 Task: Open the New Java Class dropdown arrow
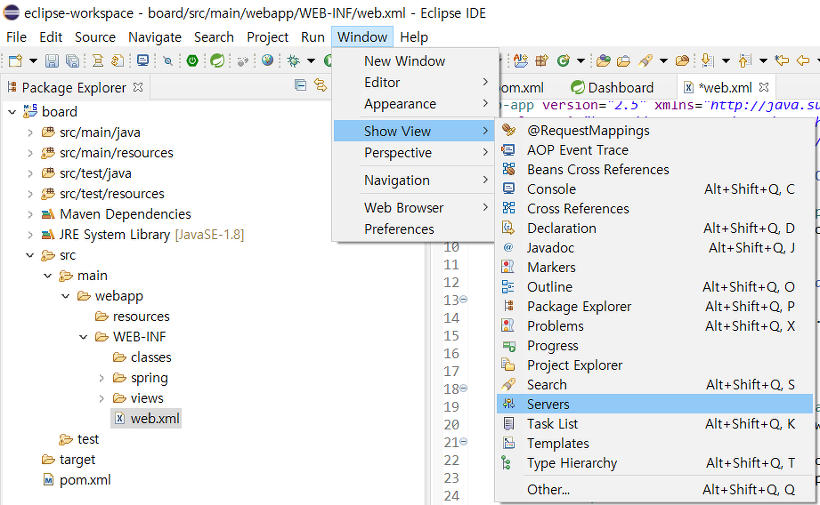580,61
